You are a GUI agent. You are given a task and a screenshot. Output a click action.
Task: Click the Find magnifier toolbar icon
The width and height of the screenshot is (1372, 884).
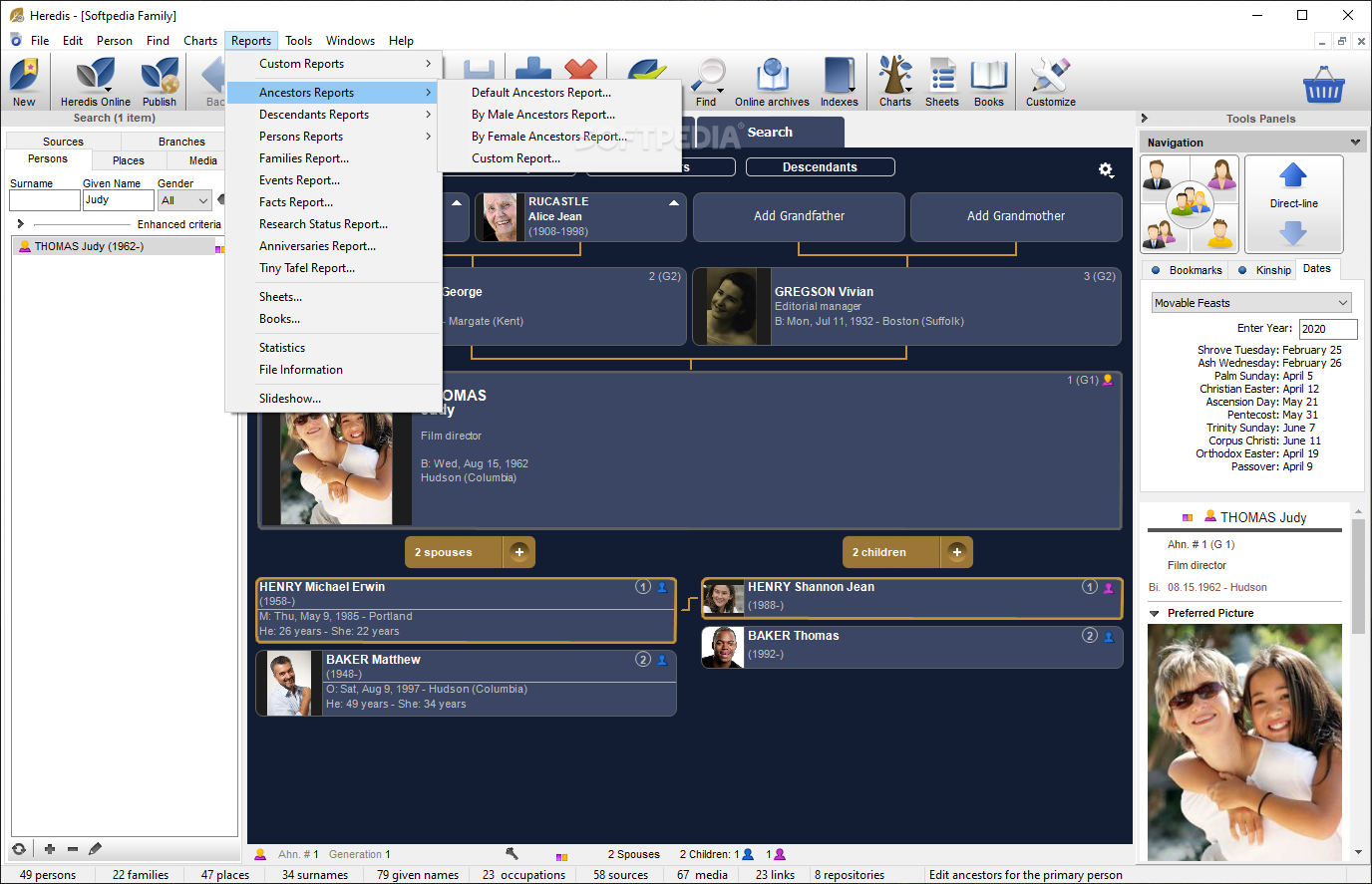click(706, 82)
